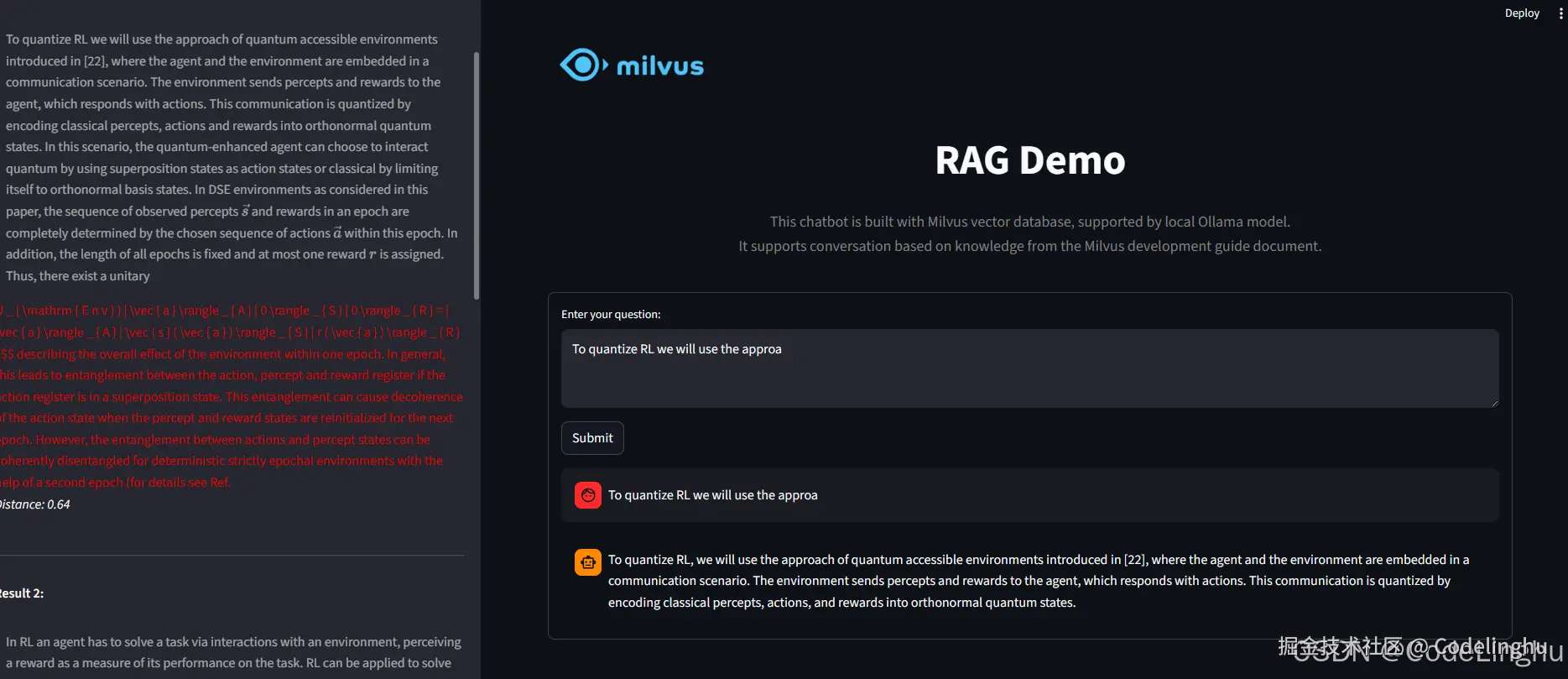Open the three-dot main menu

(x=1560, y=13)
